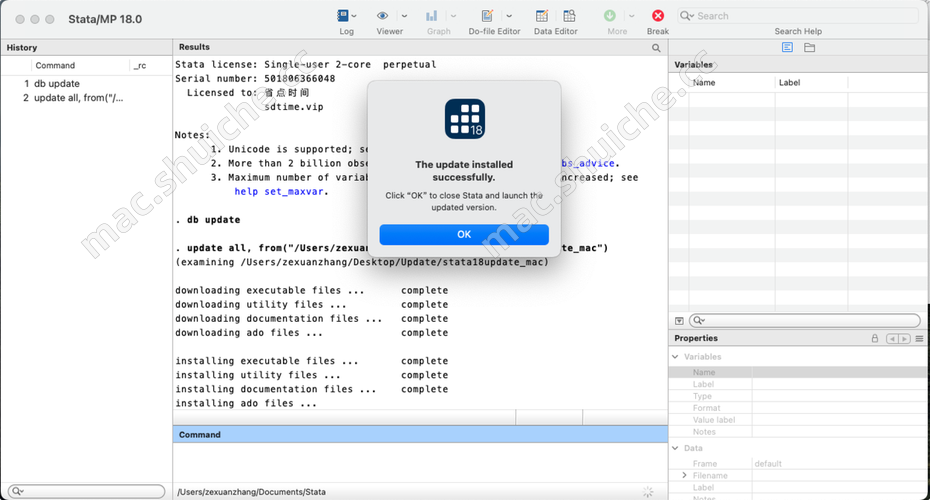The width and height of the screenshot is (930, 500).
Task: Open the Data Editor edit icon
Action: tap(542, 16)
